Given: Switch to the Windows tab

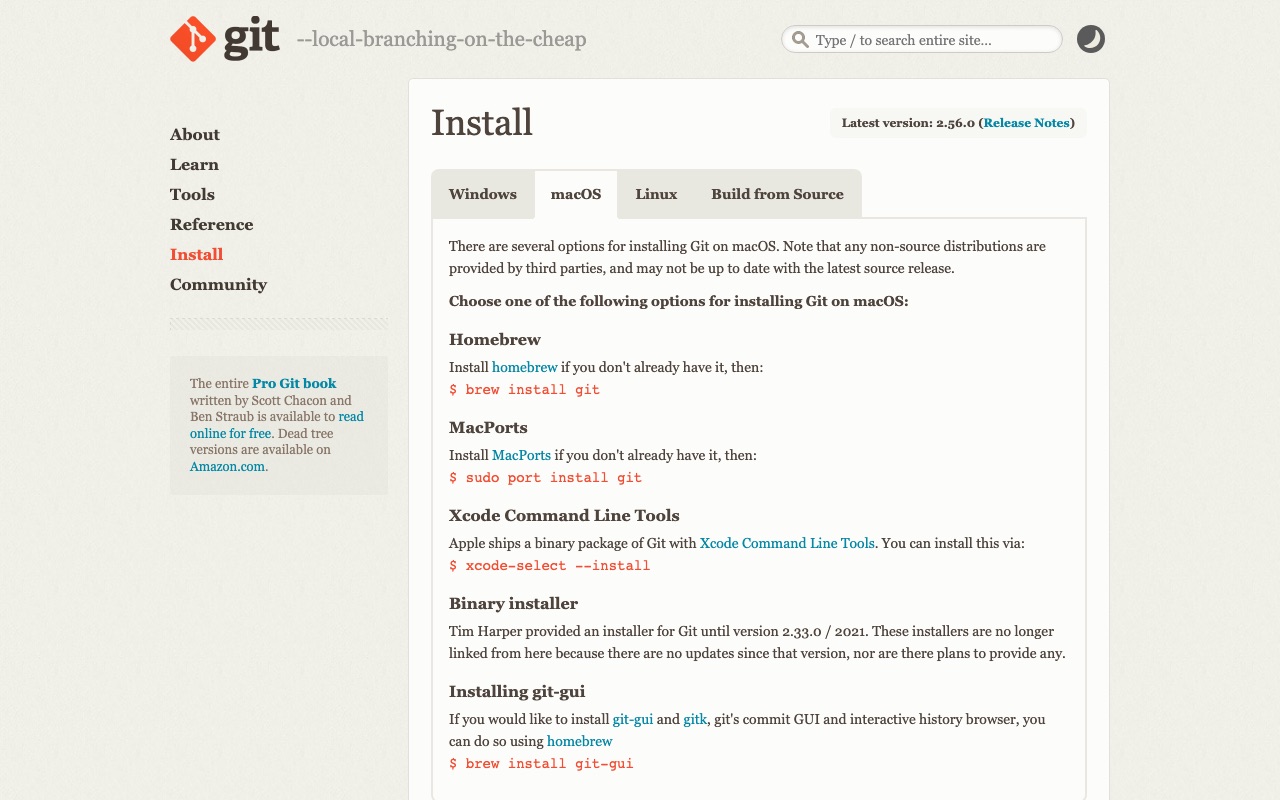Looking at the screenshot, I should coord(483,194).
